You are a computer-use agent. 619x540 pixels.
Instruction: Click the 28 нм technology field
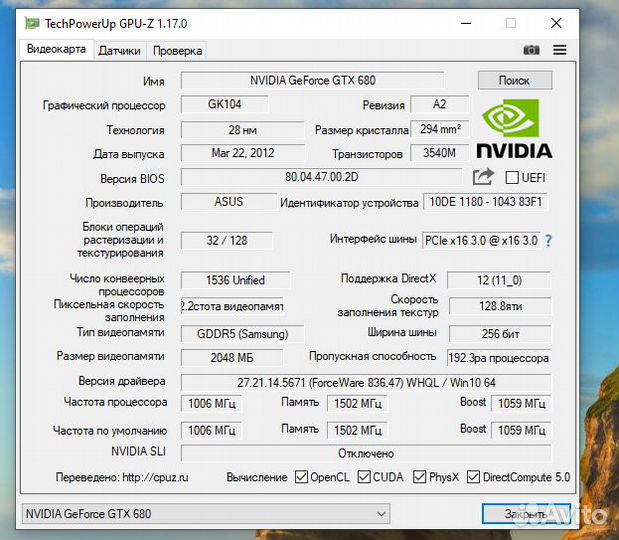242,129
